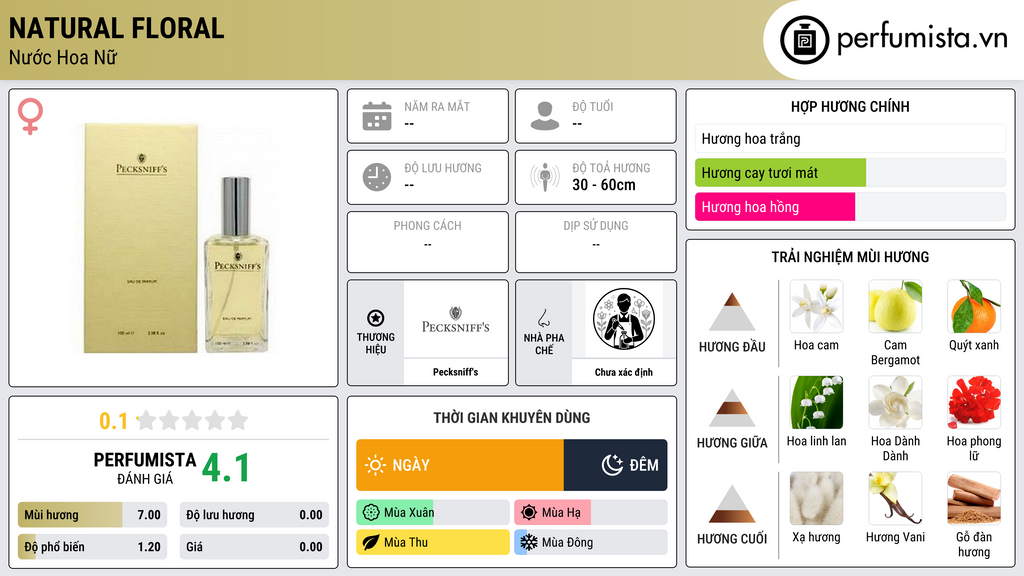The width and height of the screenshot is (1024, 576).
Task: Click the NATURAL FLORAL title
Action: point(116,28)
